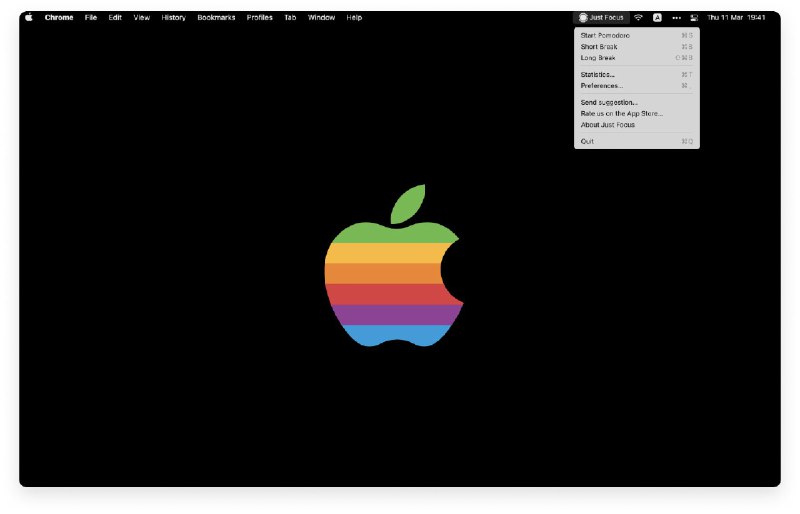Open Statistics from Just Focus menu
Image resolution: width=800 pixels, height=514 pixels.
(597, 75)
